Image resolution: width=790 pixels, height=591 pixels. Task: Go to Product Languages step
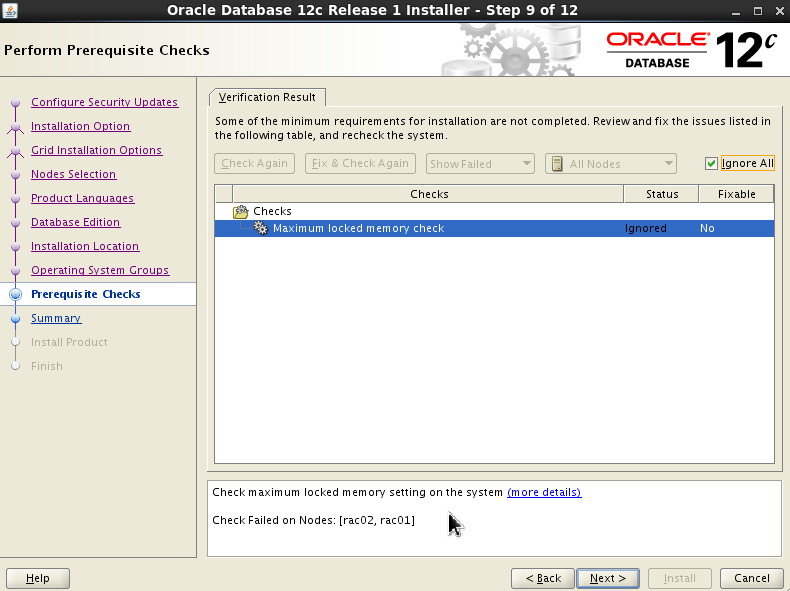click(x=83, y=199)
